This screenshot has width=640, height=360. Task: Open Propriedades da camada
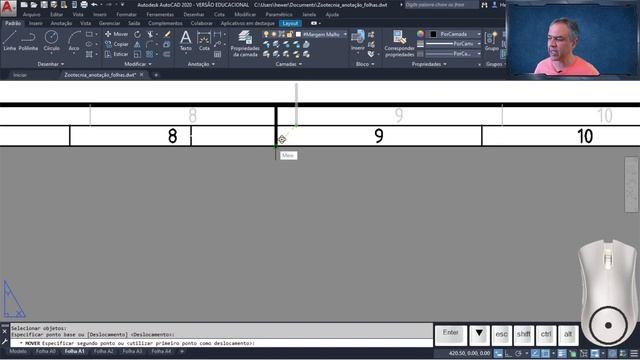pos(245,43)
